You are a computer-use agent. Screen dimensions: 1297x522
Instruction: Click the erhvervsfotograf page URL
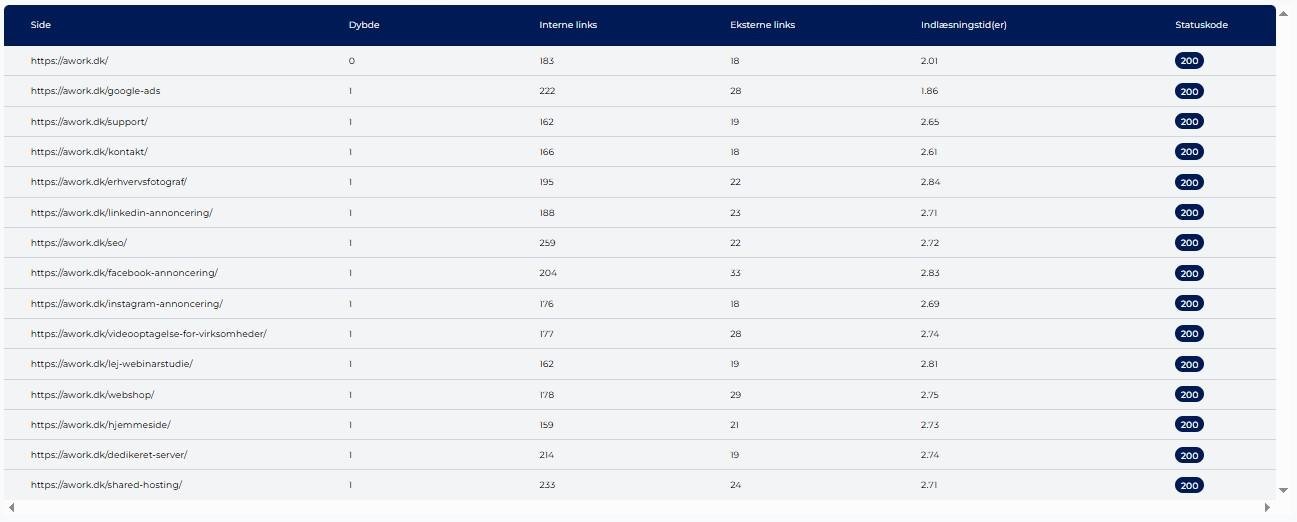[x=109, y=182]
